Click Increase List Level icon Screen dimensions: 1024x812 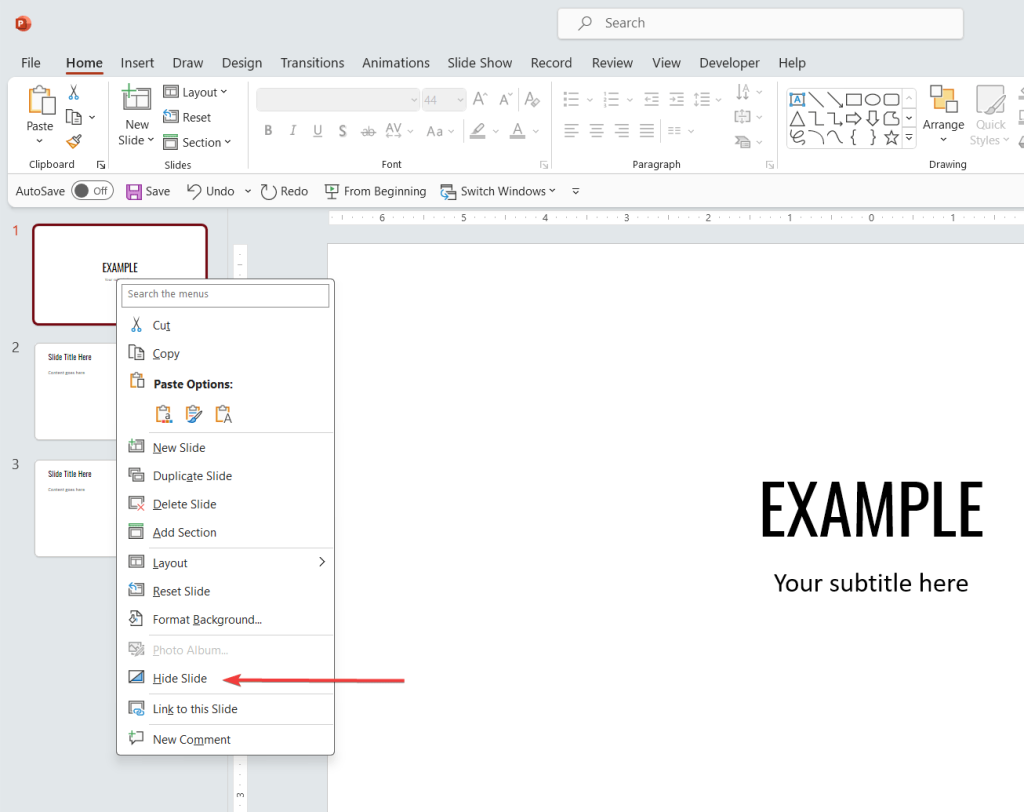[x=677, y=99]
